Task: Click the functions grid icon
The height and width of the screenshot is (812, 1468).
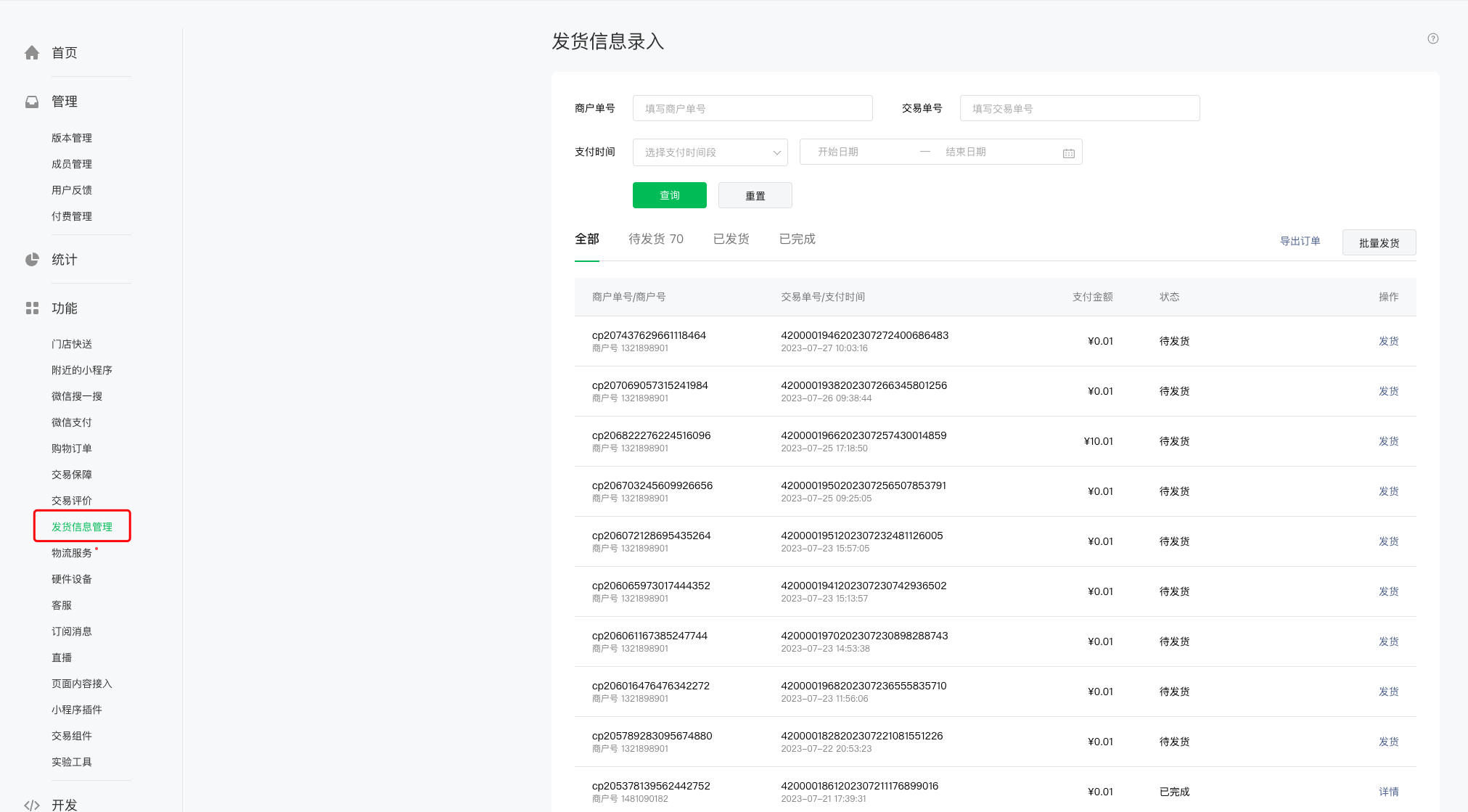Action: [x=32, y=308]
